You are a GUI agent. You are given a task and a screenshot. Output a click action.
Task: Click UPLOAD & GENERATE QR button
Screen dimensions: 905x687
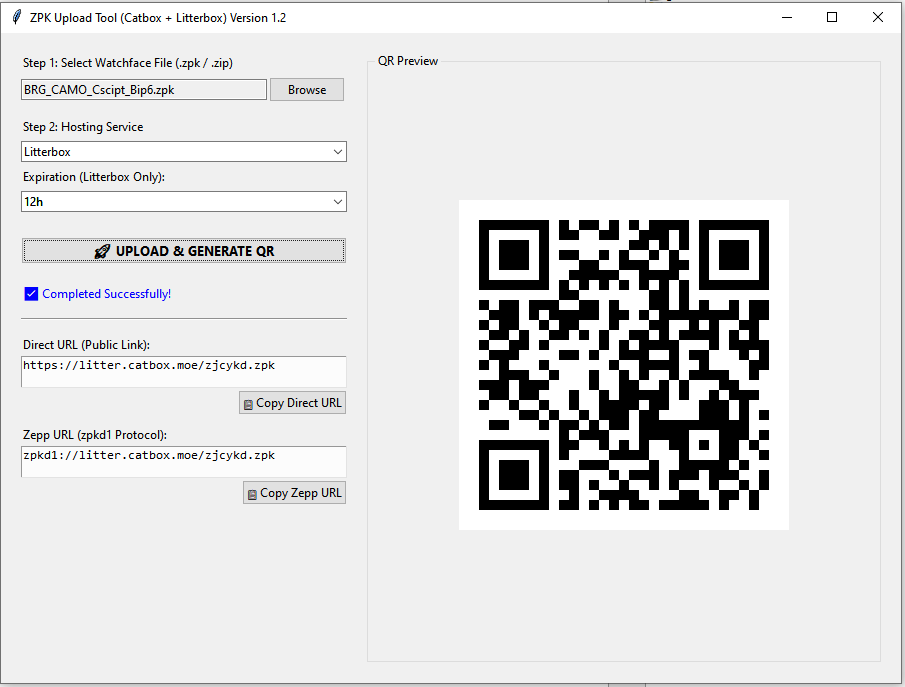coord(184,251)
